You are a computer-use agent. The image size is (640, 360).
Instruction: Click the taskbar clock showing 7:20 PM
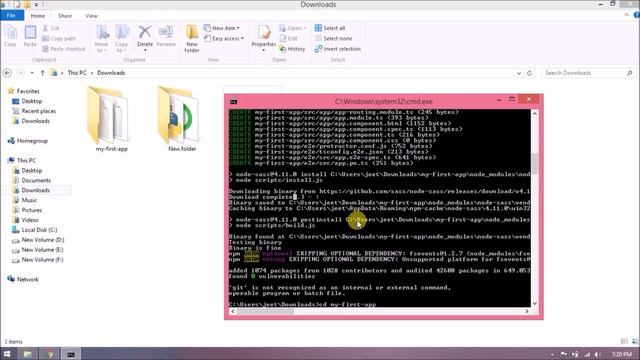[622, 354]
